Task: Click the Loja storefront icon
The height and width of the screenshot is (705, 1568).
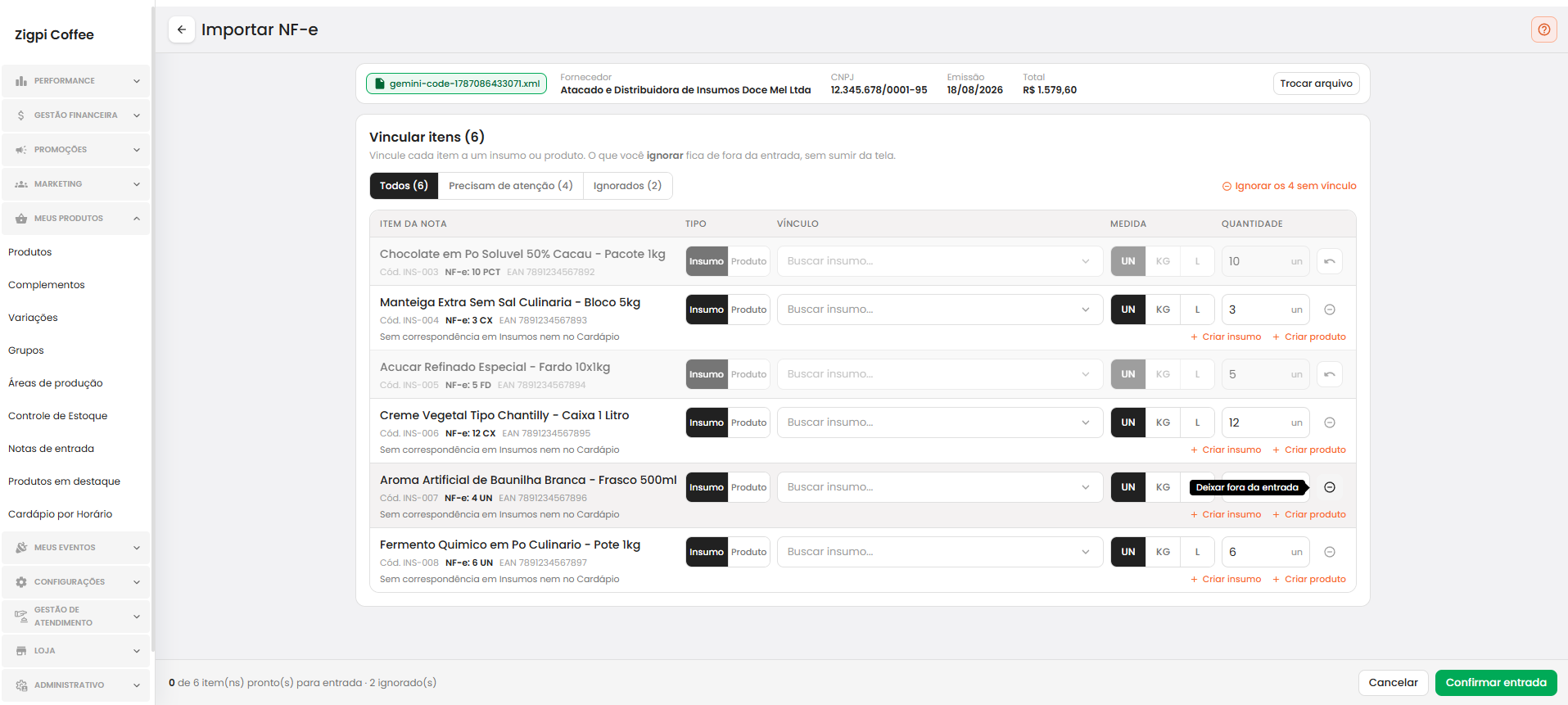Action: 21,651
